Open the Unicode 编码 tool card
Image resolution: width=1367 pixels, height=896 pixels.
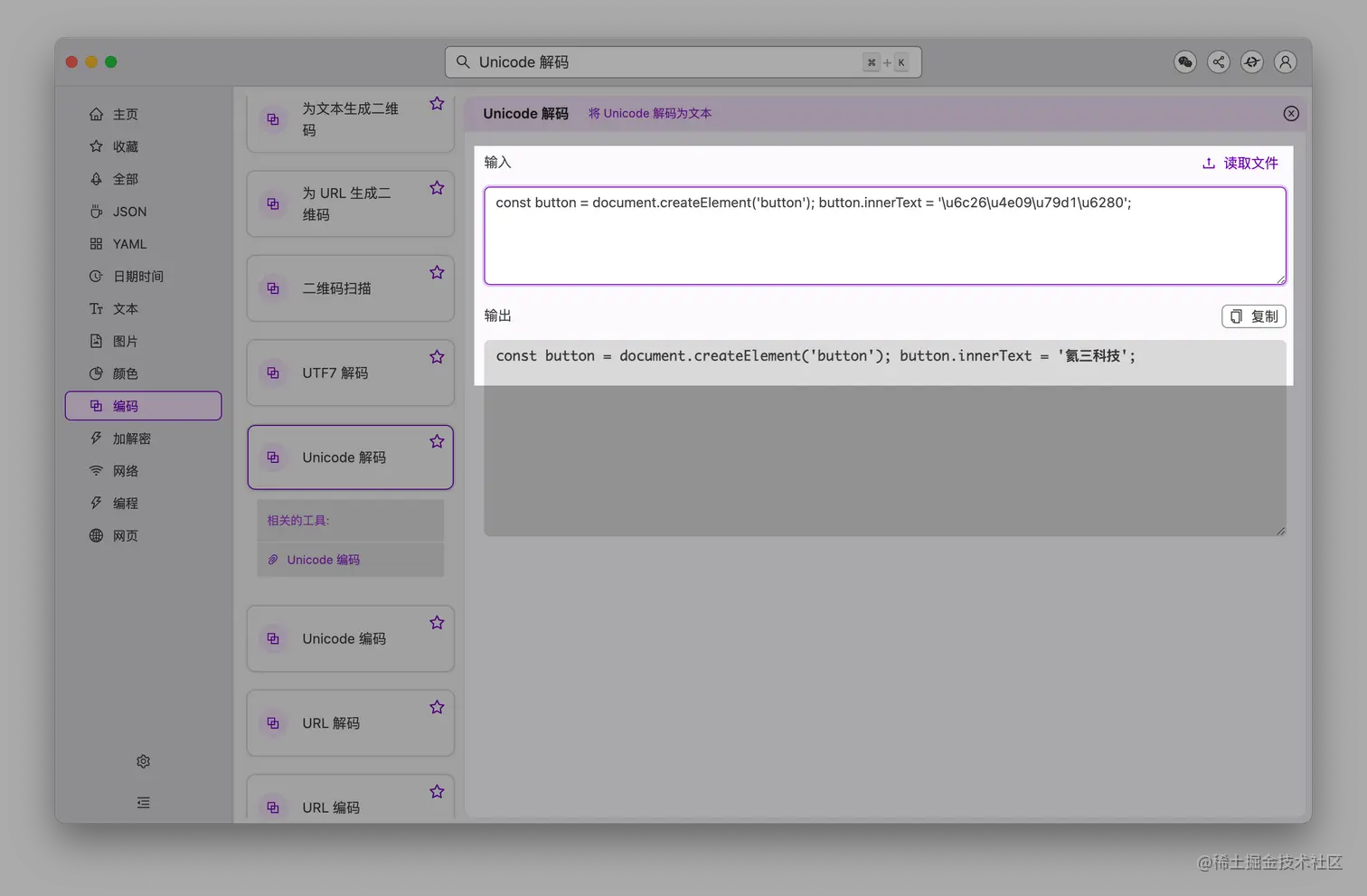[351, 639]
